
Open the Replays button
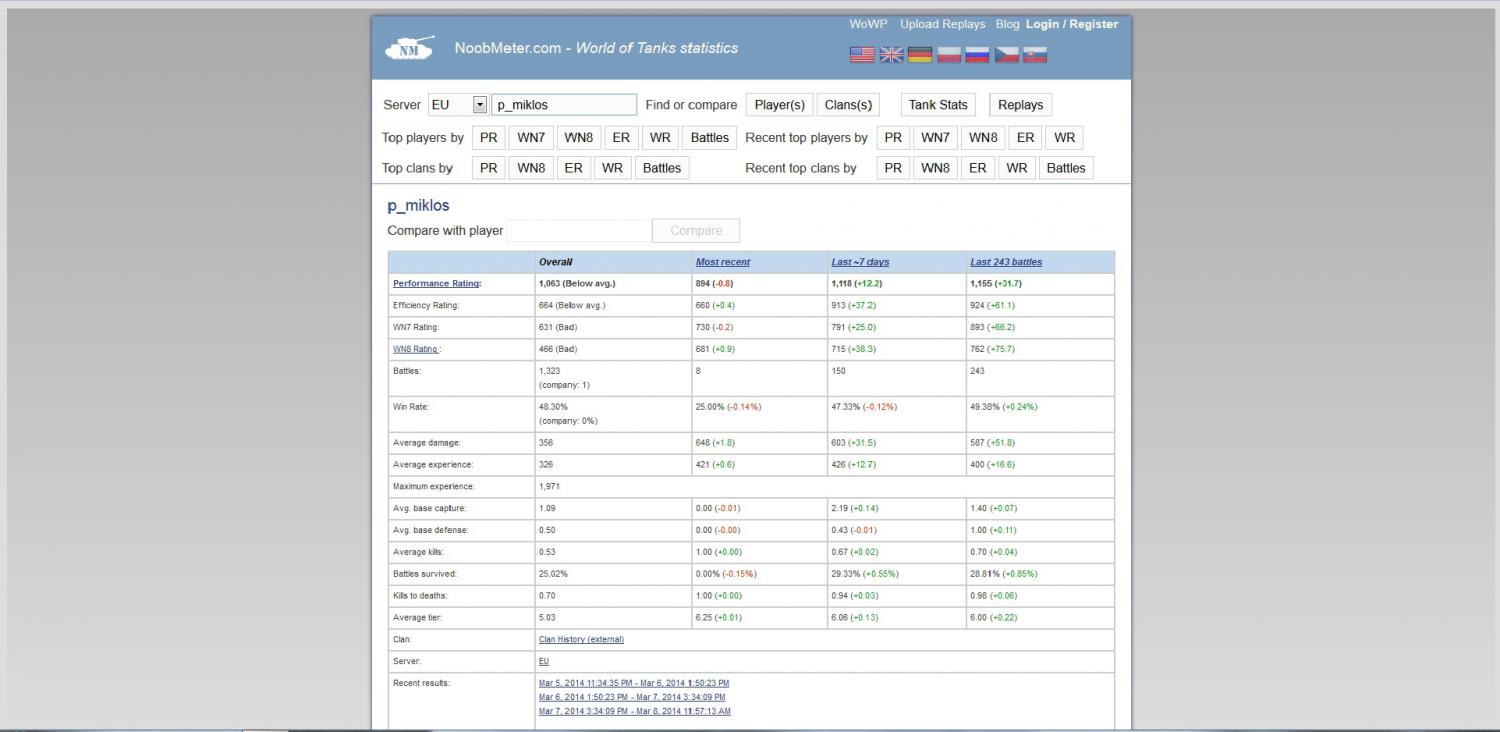click(x=1020, y=105)
